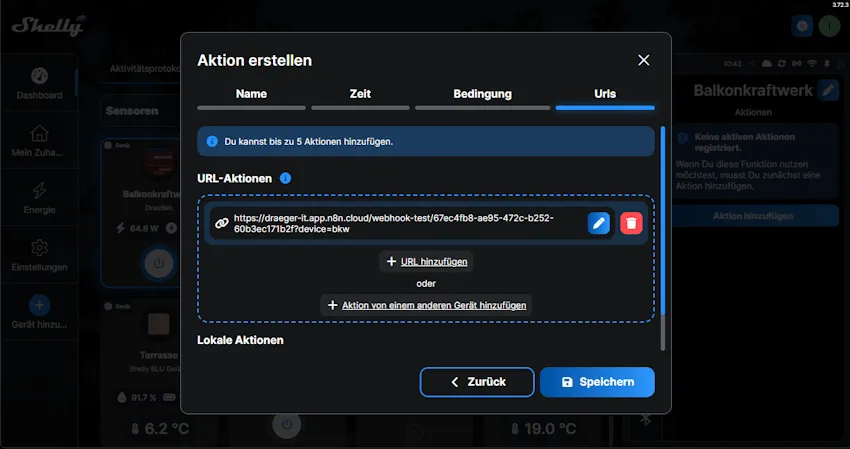This screenshot has height=449, width=850.
Task: Click the plus icon for Gerät hinzufügen
Action: click(39, 305)
